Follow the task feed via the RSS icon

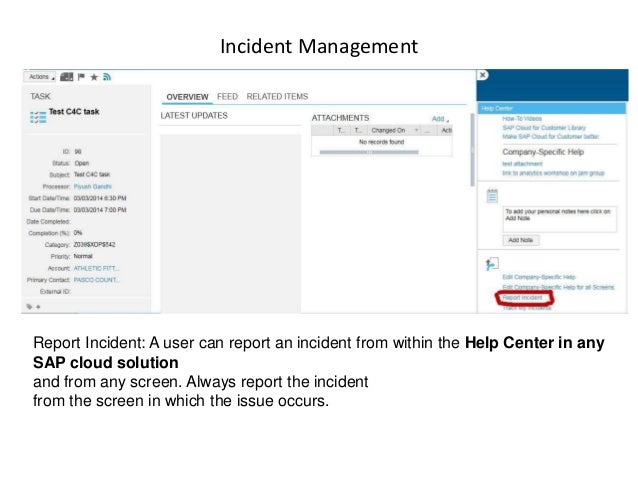pyautogui.click(x=107, y=77)
